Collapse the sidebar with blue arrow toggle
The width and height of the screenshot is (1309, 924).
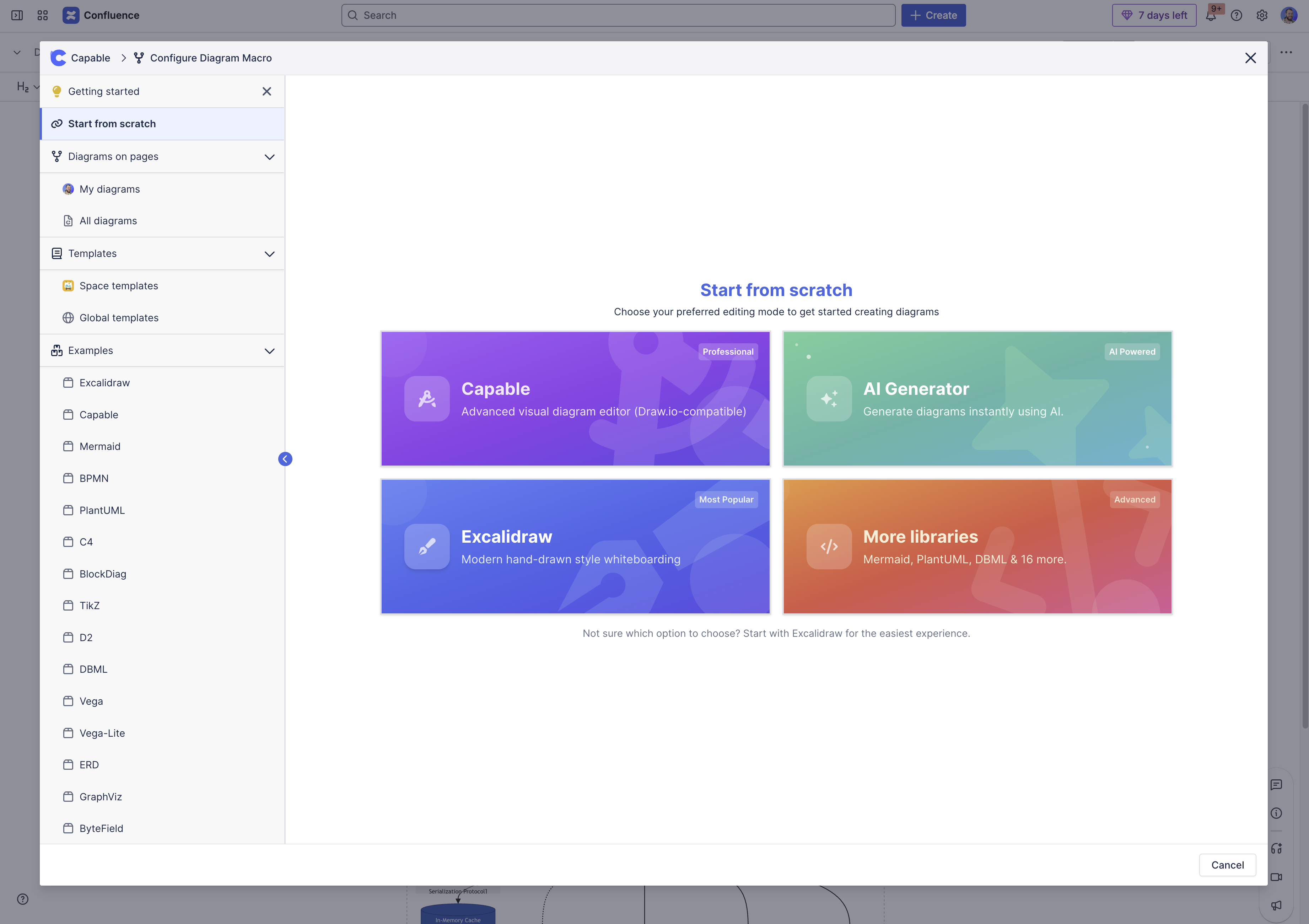pos(285,459)
